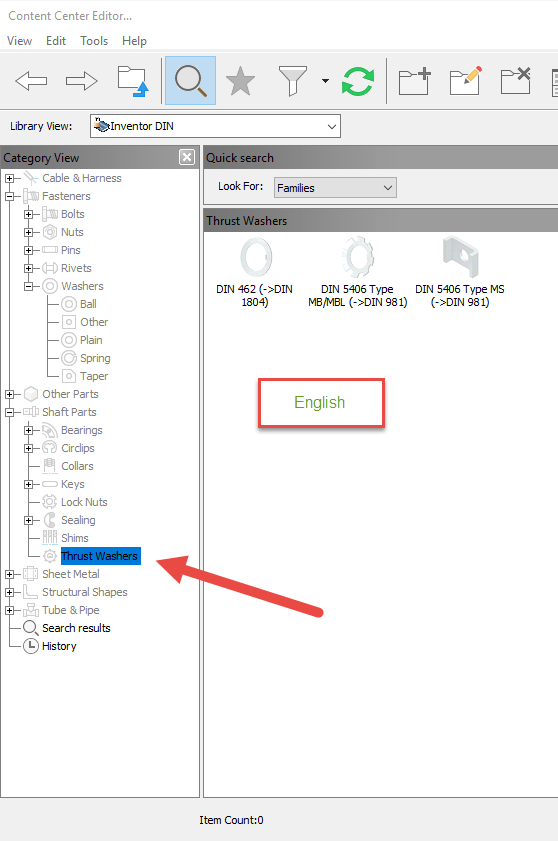Expand the Bolts tree node
The image size is (558, 841).
point(28,214)
